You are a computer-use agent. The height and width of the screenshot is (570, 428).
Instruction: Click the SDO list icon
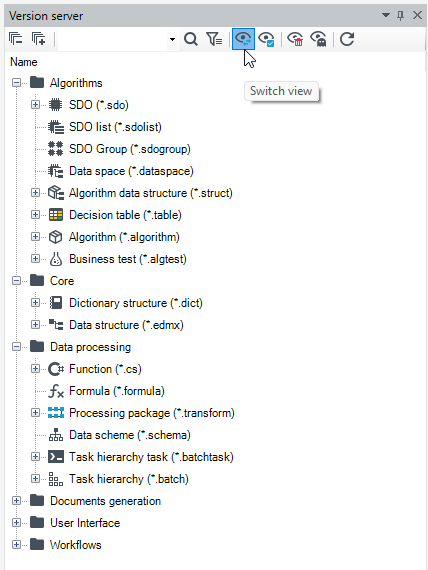click(56, 127)
